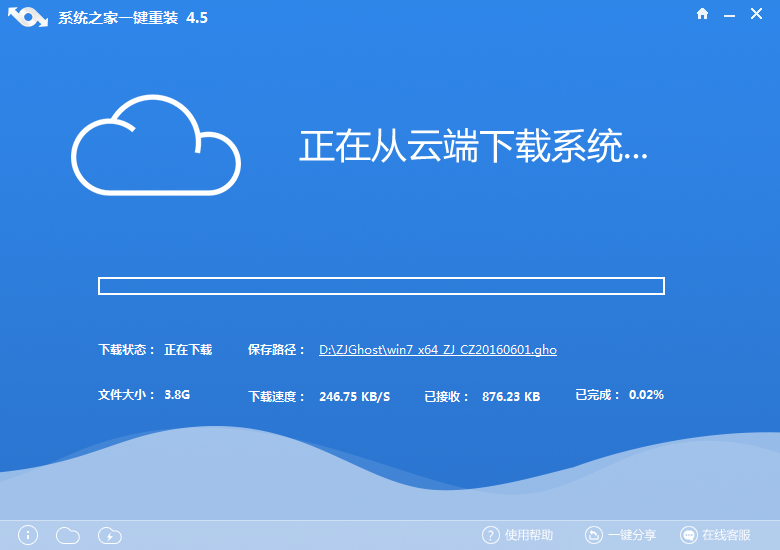Open the 使用帮助 text link
Screen dimensions: 780x550
coord(529,535)
